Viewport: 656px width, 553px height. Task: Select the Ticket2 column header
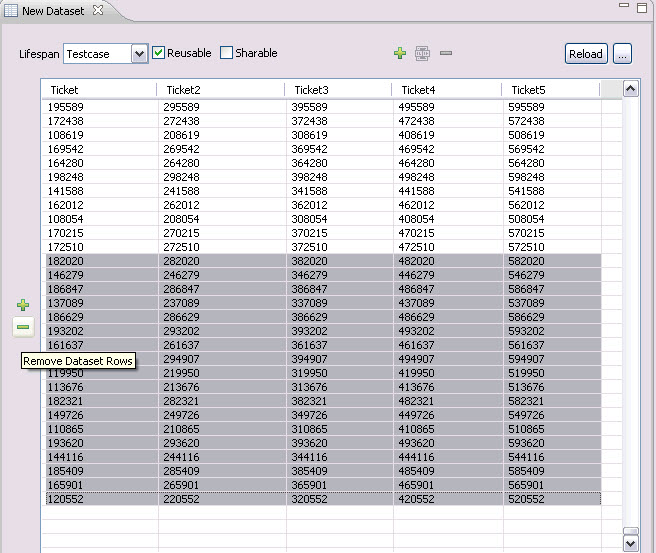tap(221, 90)
